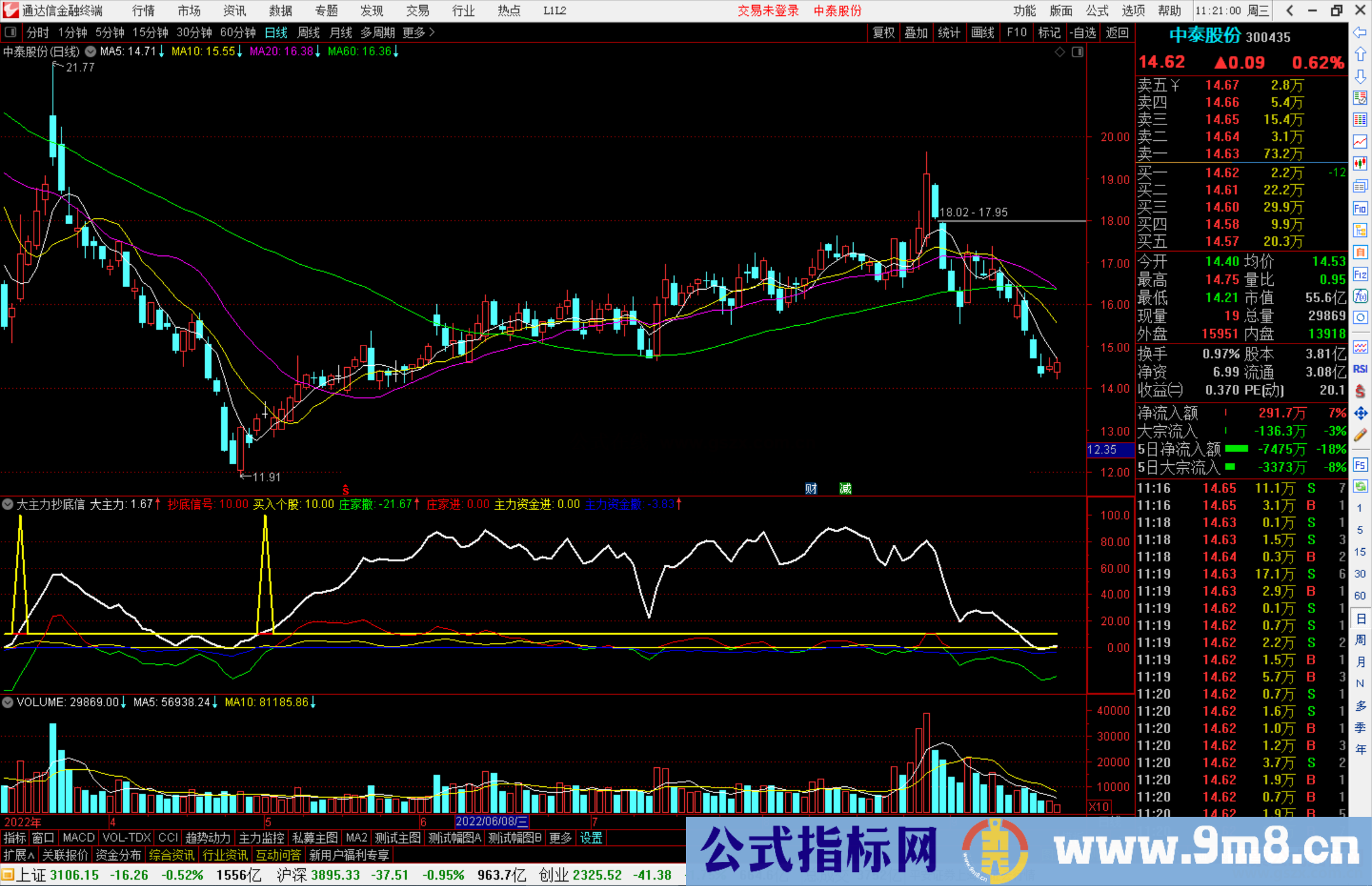Open the formula f(x) sidebar icon

[1360, 296]
